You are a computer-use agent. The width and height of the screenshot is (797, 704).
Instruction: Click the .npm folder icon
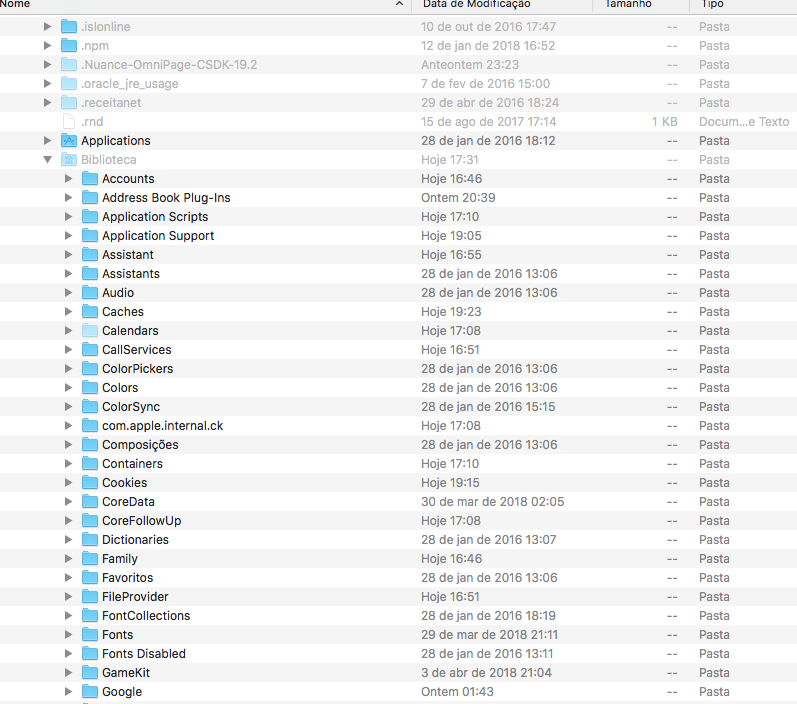69,45
